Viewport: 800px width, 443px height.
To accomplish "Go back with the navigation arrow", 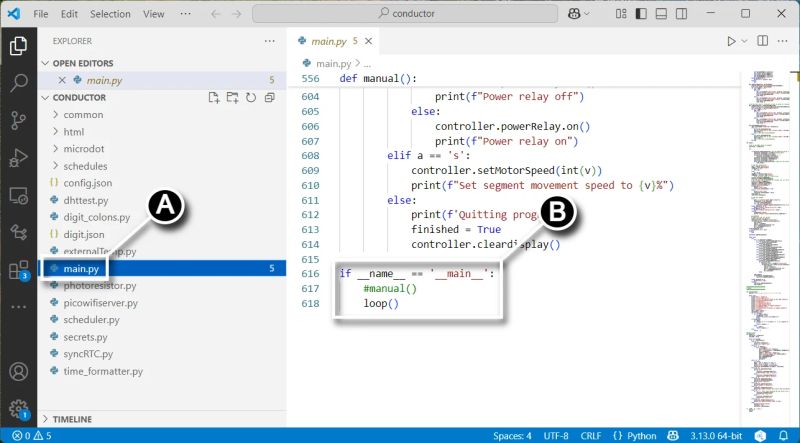I will [216, 14].
